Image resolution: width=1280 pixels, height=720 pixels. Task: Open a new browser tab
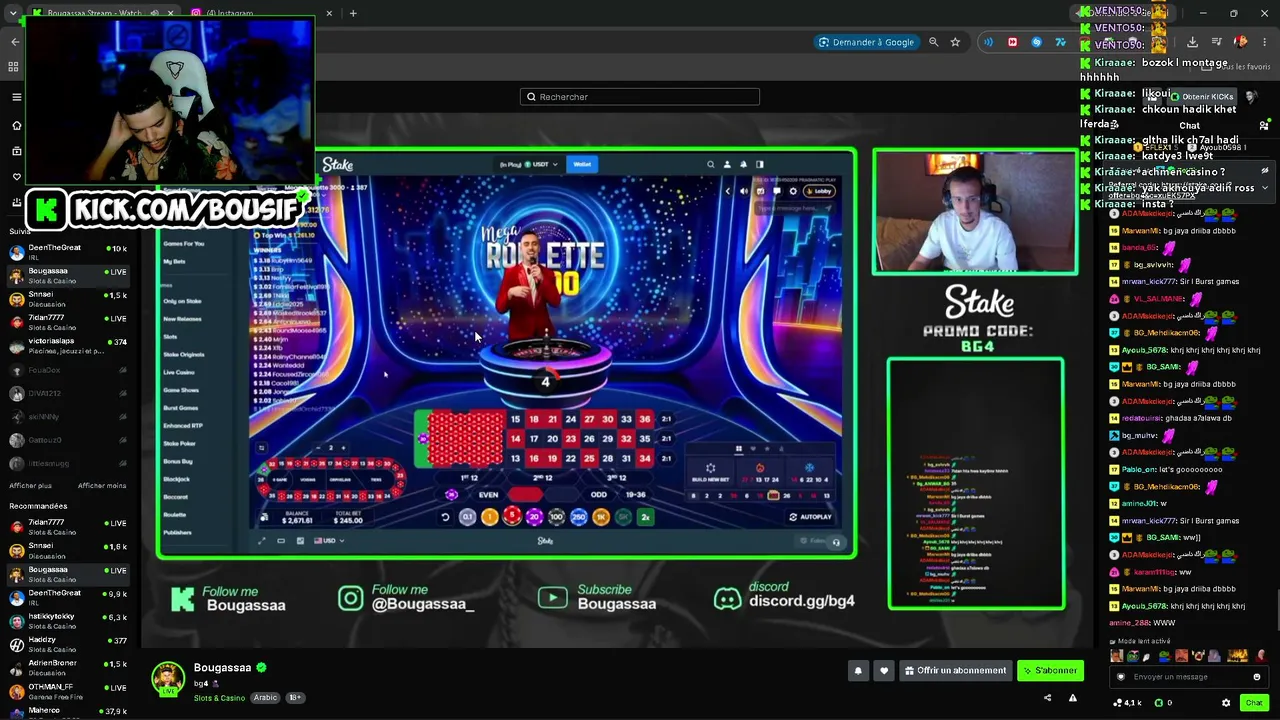coord(353,13)
